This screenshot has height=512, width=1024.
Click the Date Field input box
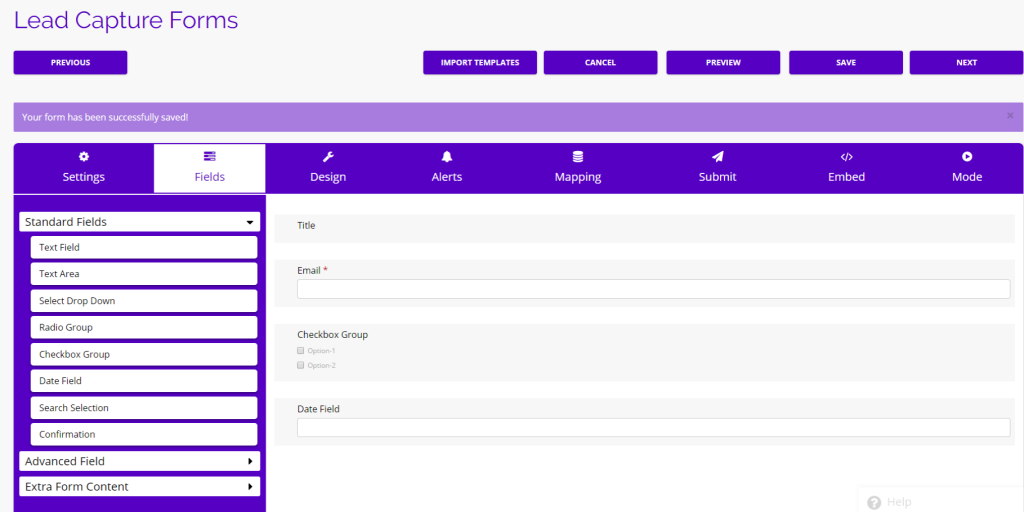coord(654,428)
